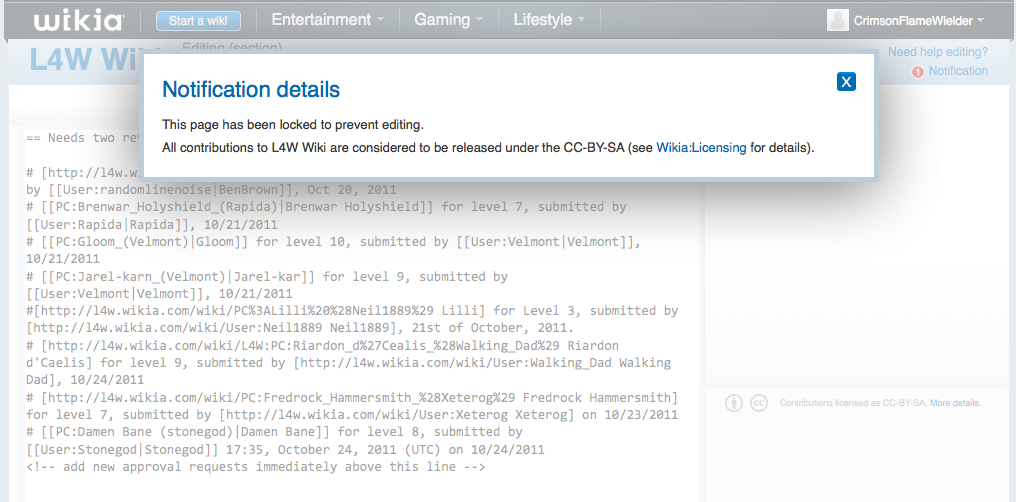Click the Need help editing? link
This screenshot has height=502, width=1016.
point(937,52)
